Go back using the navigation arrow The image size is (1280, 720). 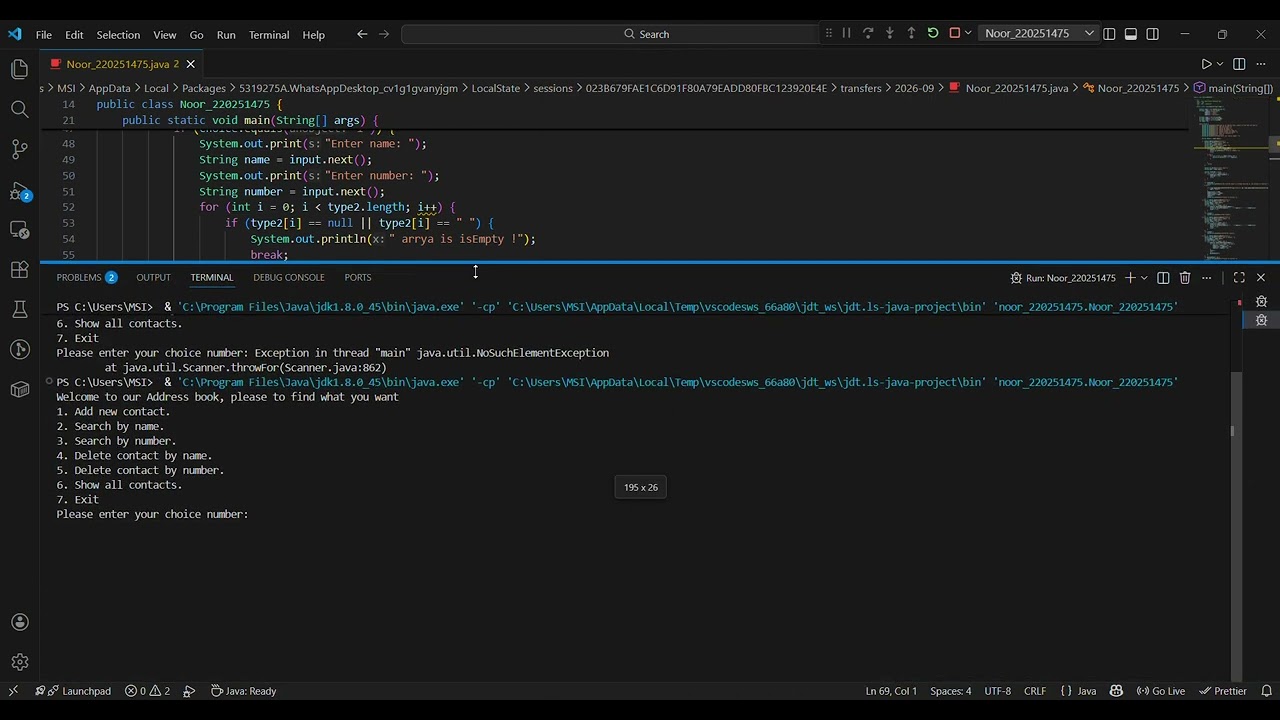(x=362, y=34)
